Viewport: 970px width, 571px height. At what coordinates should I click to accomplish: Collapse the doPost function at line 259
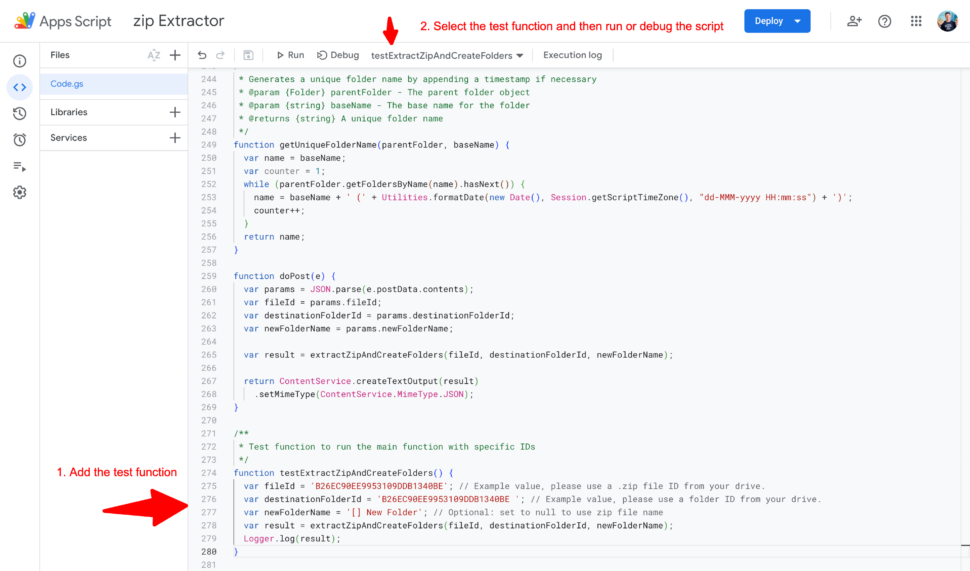coord(225,276)
